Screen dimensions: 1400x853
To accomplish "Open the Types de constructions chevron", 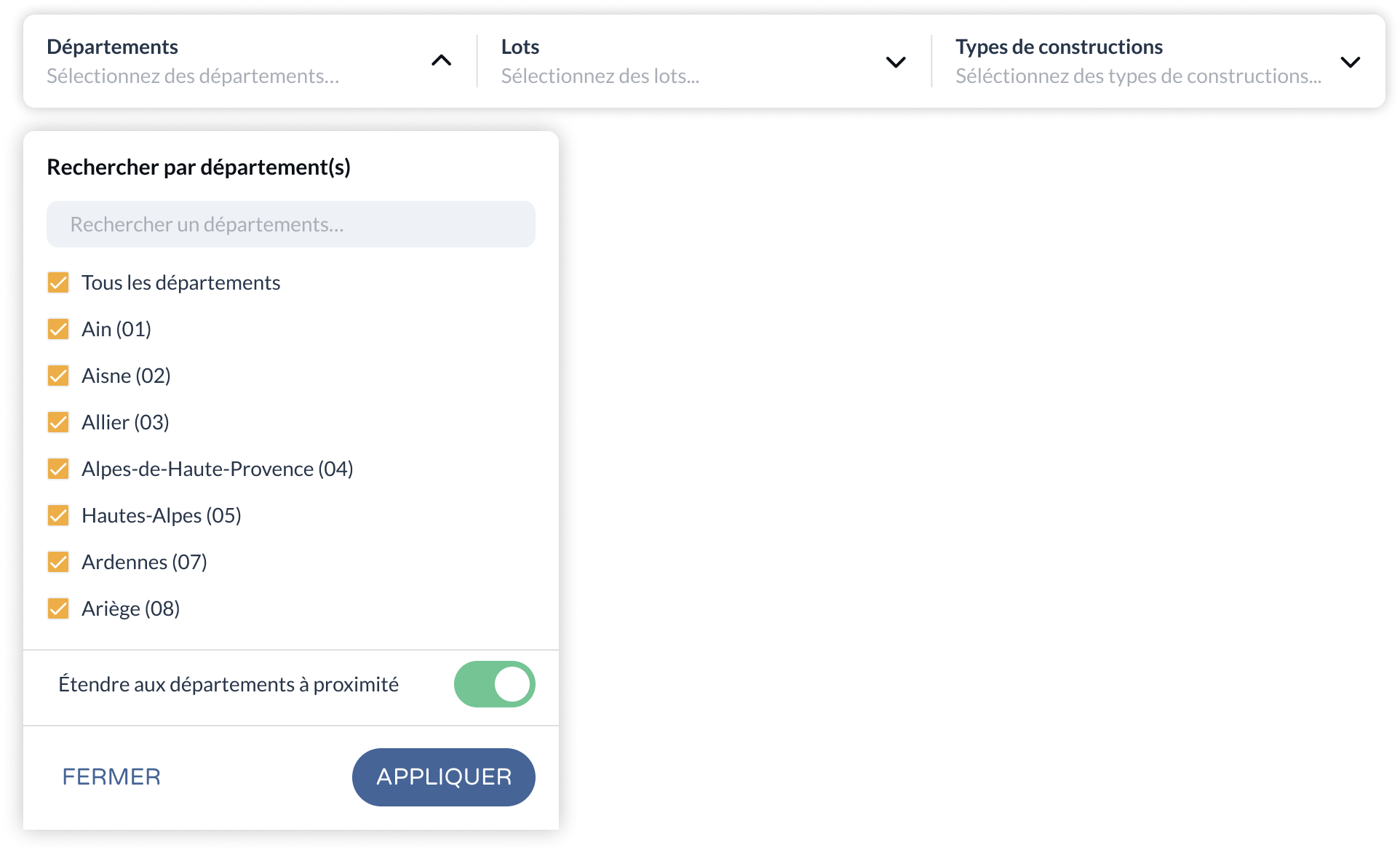I will pyautogui.click(x=1350, y=62).
